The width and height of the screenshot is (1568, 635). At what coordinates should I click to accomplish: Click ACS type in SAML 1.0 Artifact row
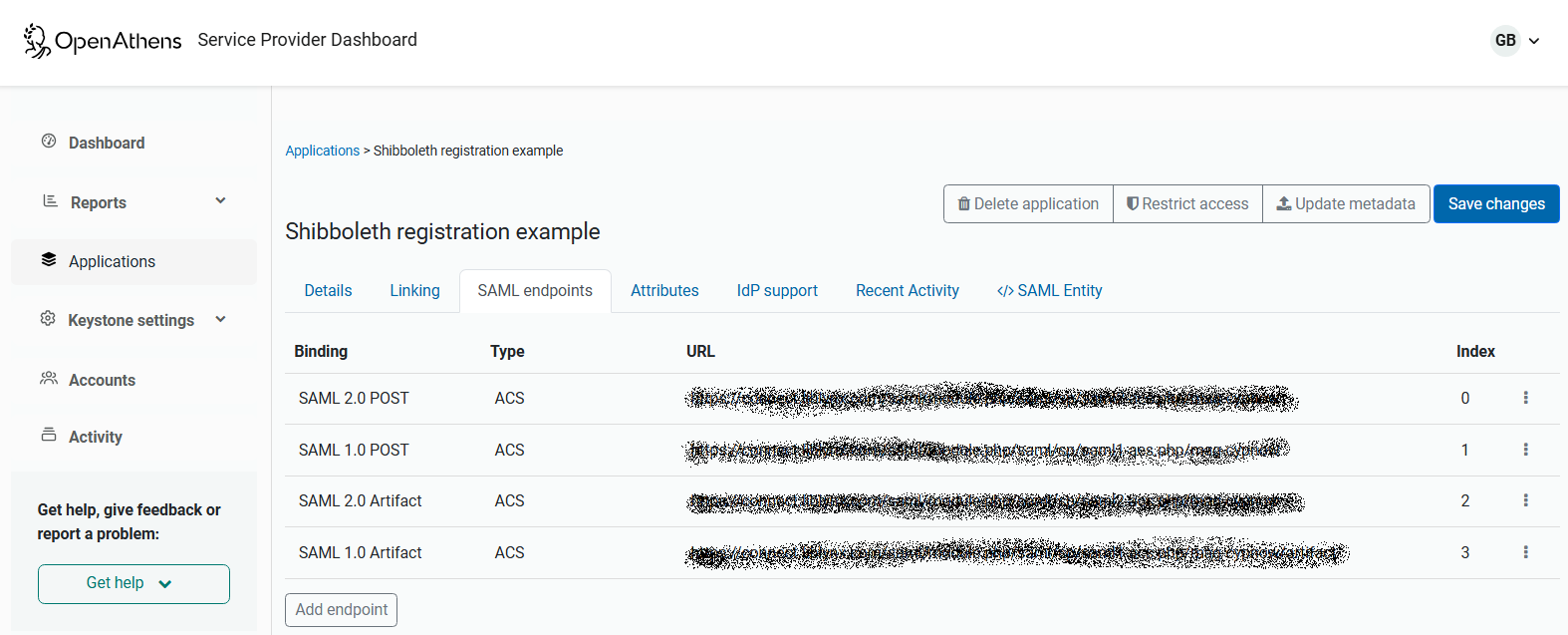[509, 552]
